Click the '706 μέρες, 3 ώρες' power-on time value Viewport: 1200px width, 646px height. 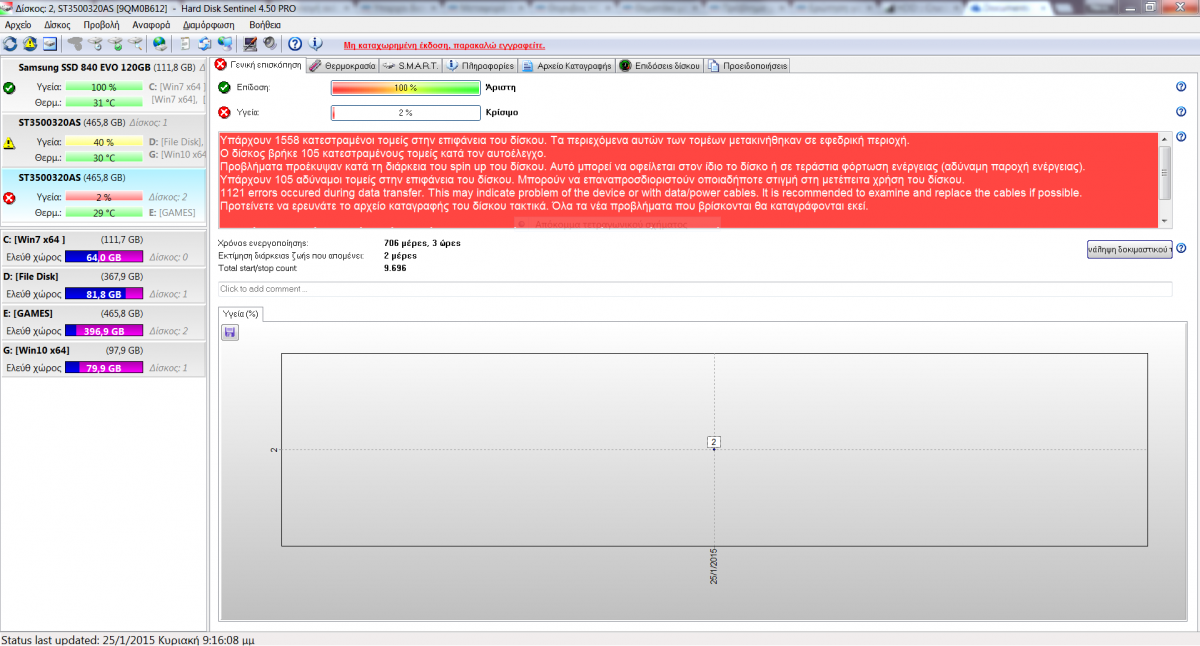423,243
